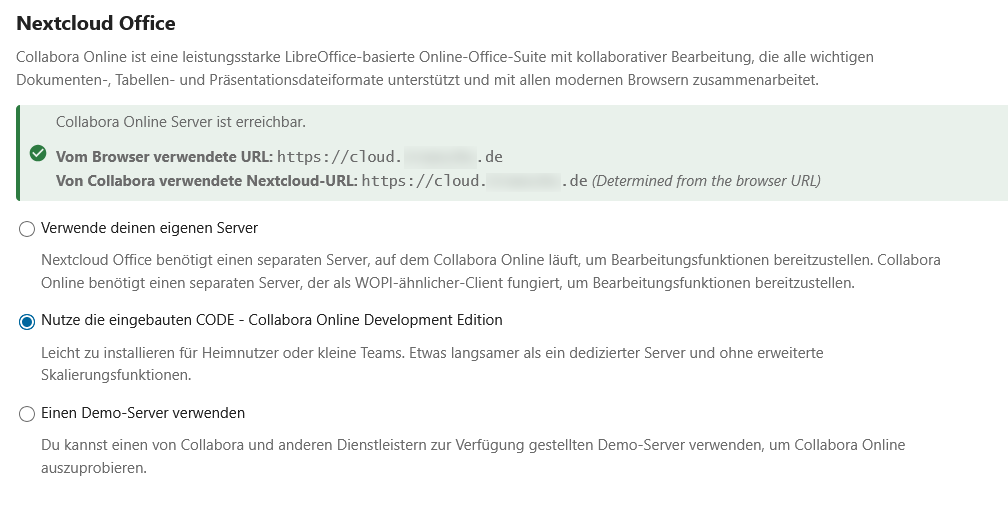This screenshot has height=517, width=1008.
Task: Click bold 'Von Collabora verwendete Nextcloud-URL:' label
Action: click(x=206, y=181)
